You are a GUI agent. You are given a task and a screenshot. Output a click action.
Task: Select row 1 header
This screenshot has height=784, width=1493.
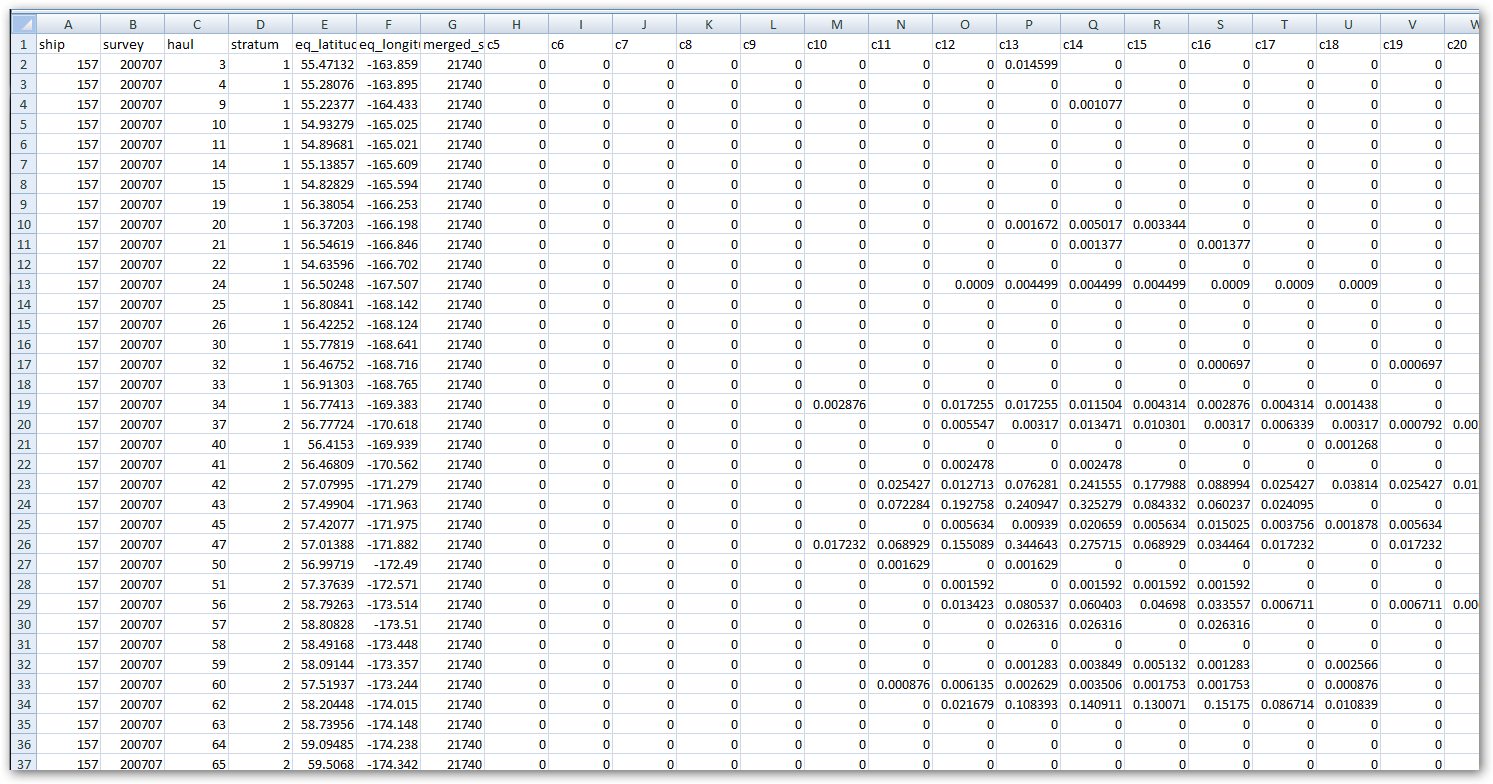pyautogui.click(x=23, y=44)
